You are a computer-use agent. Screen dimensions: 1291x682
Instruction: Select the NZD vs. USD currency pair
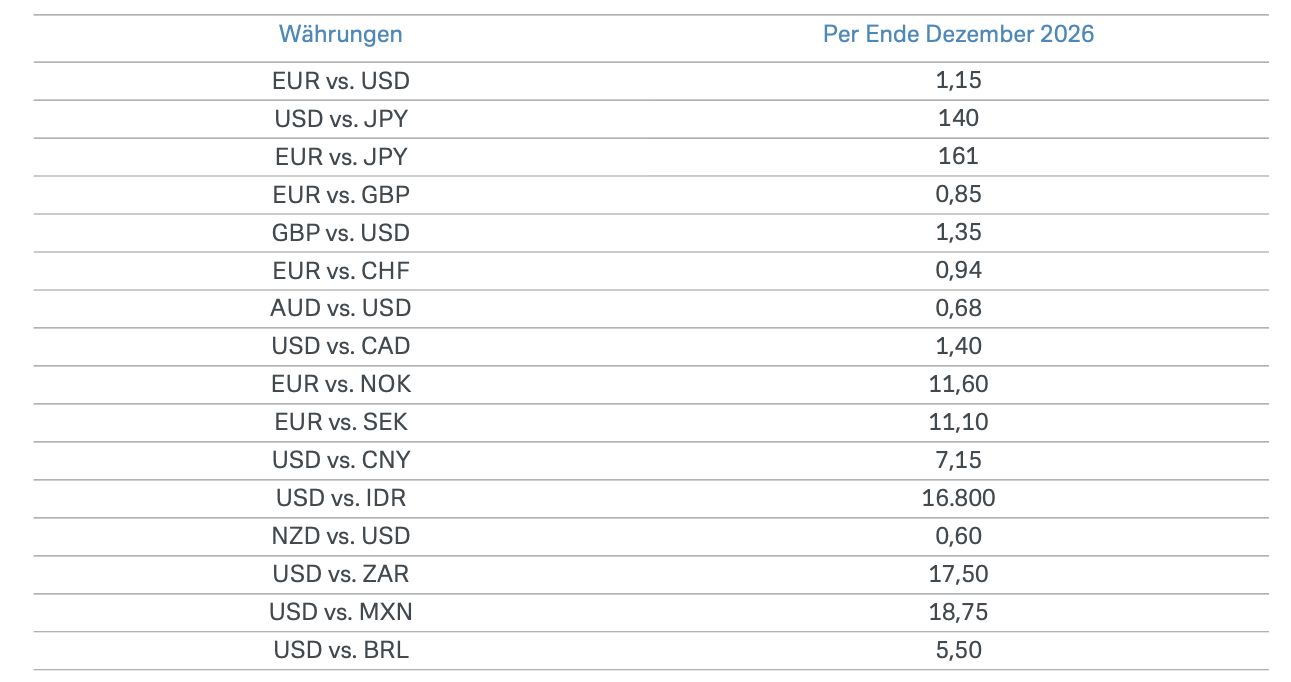click(x=340, y=536)
